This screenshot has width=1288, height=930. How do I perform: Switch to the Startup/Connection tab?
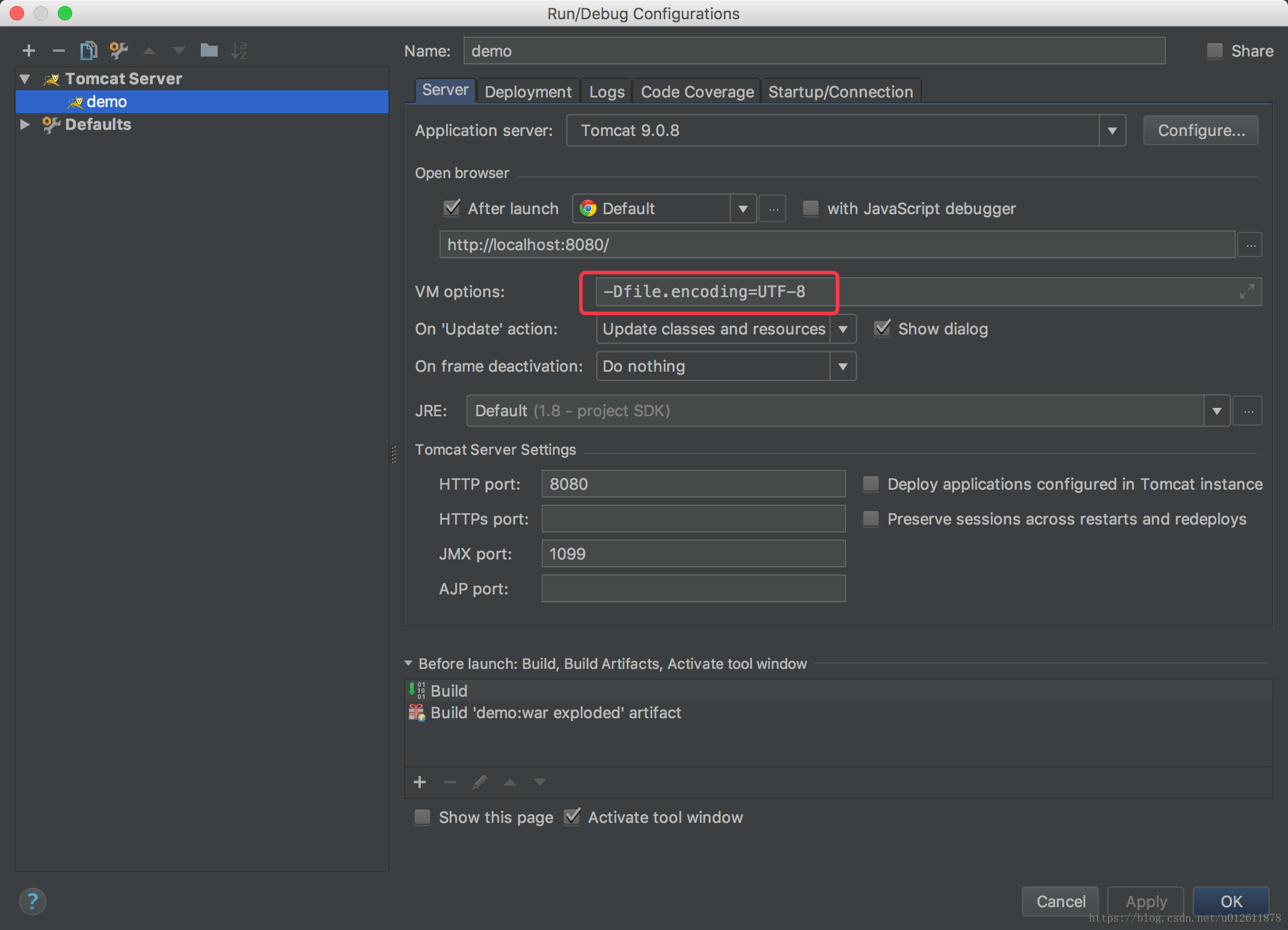pyautogui.click(x=841, y=91)
